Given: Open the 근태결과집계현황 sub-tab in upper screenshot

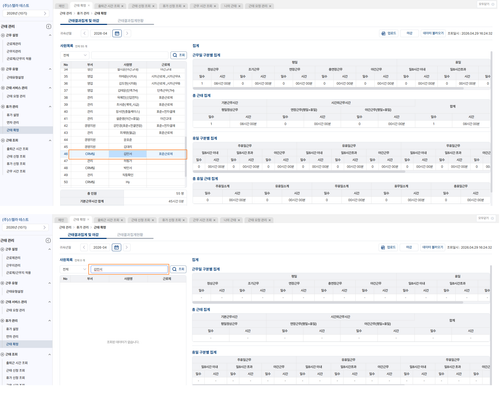Looking at the screenshot, I should 130,21.
